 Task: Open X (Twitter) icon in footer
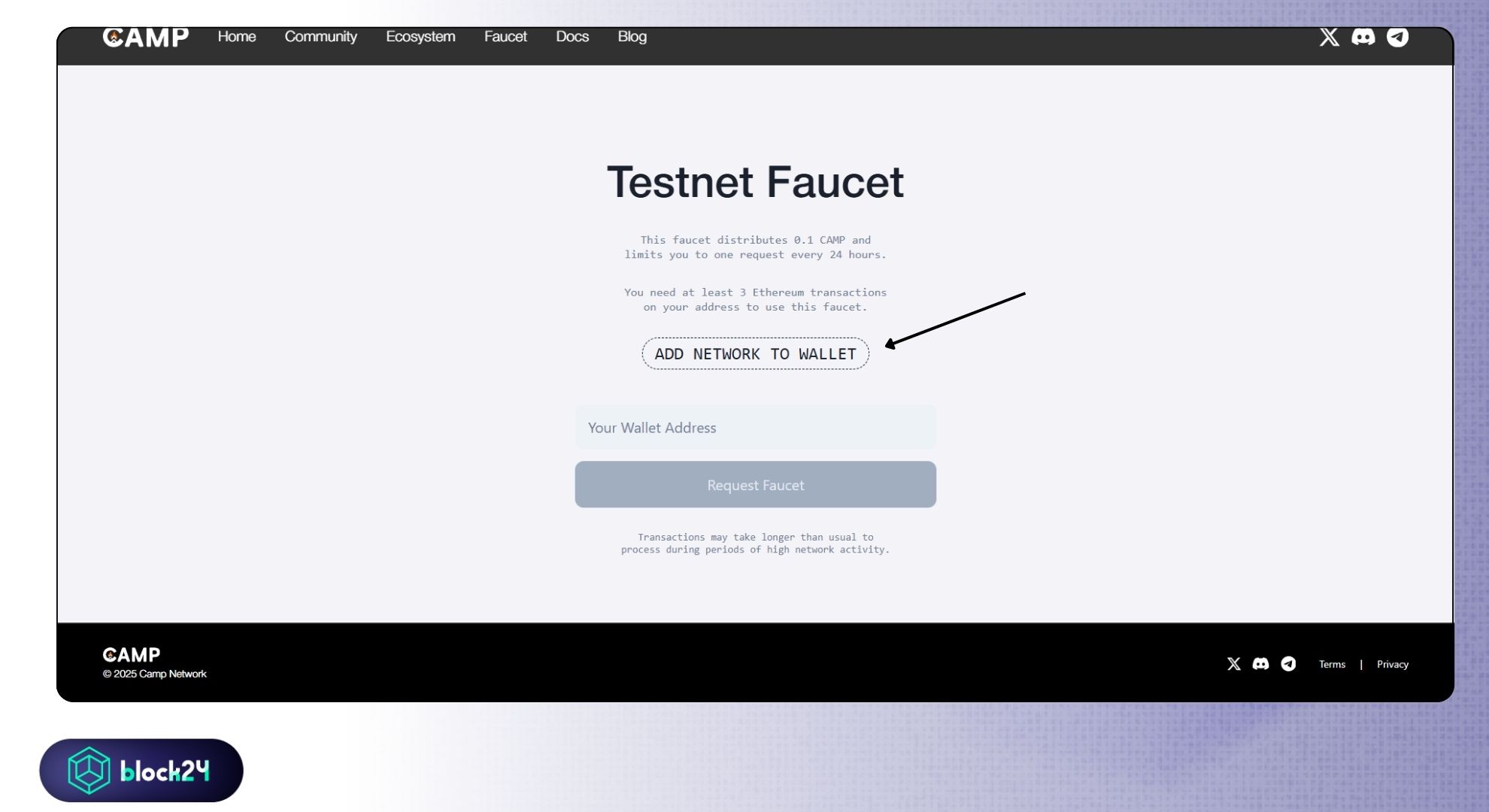click(1233, 664)
